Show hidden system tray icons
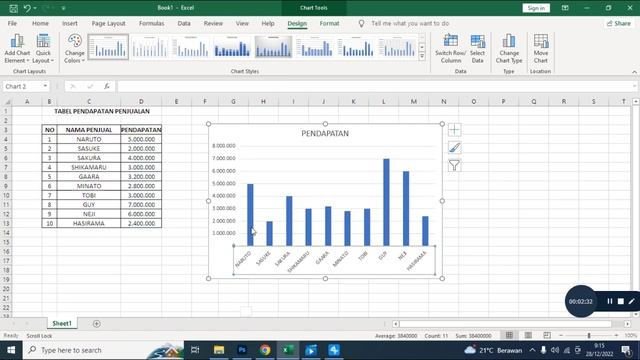 point(532,350)
